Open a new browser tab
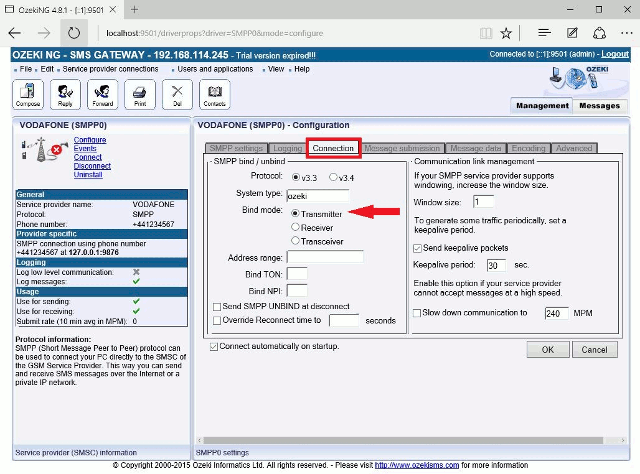The height and width of the screenshot is (474, 640). 134,9
